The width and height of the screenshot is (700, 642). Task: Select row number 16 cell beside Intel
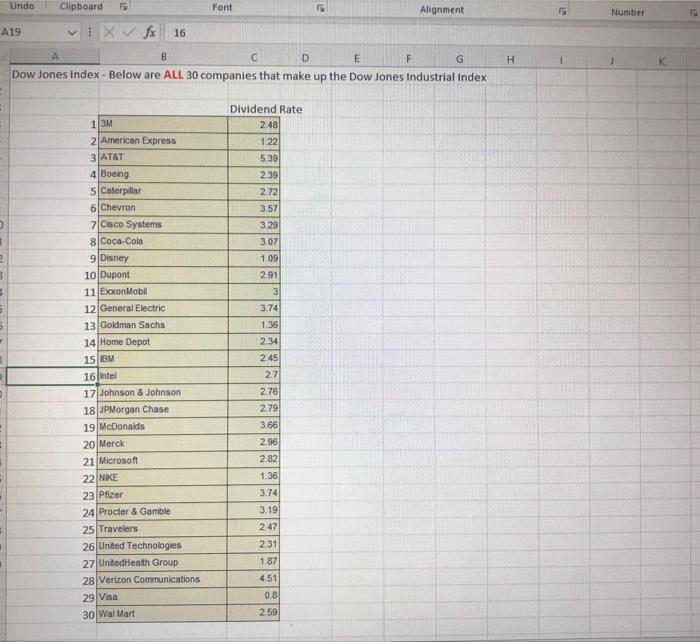pos(52,376)
